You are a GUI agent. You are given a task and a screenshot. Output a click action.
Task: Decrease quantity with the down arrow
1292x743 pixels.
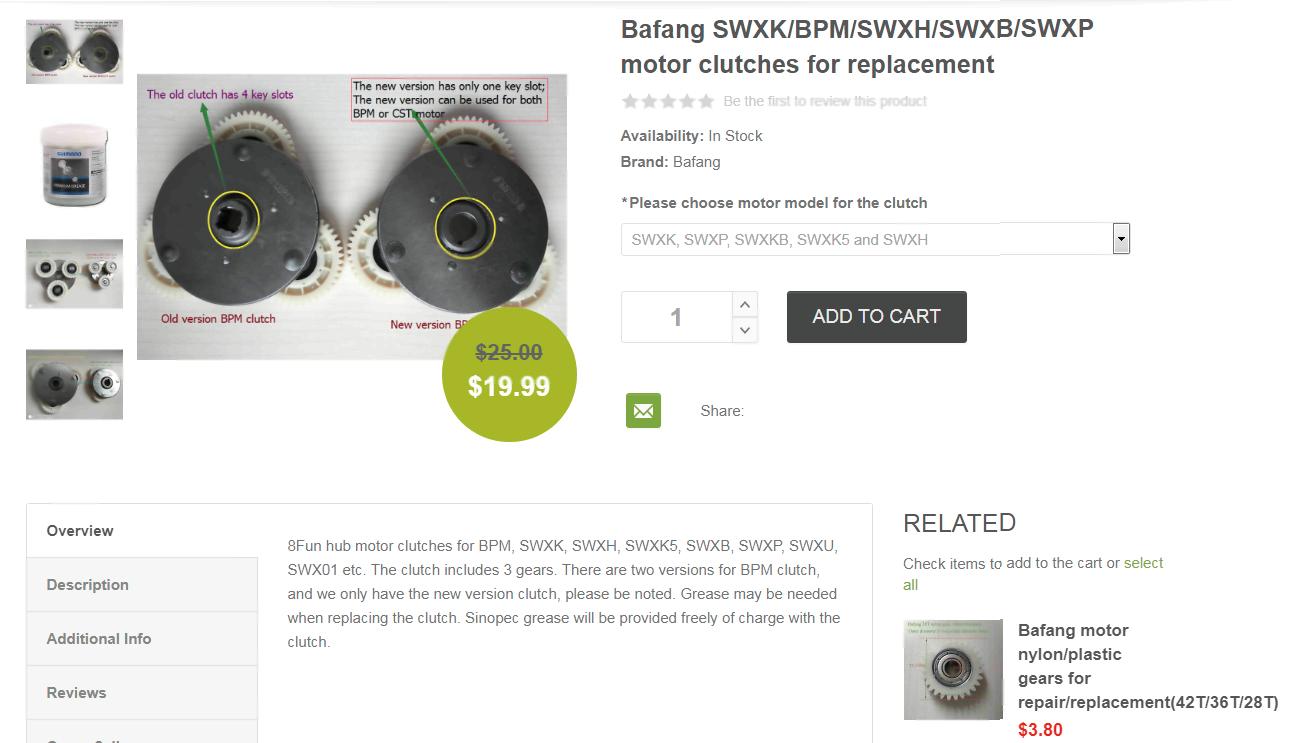coord(744,330)
